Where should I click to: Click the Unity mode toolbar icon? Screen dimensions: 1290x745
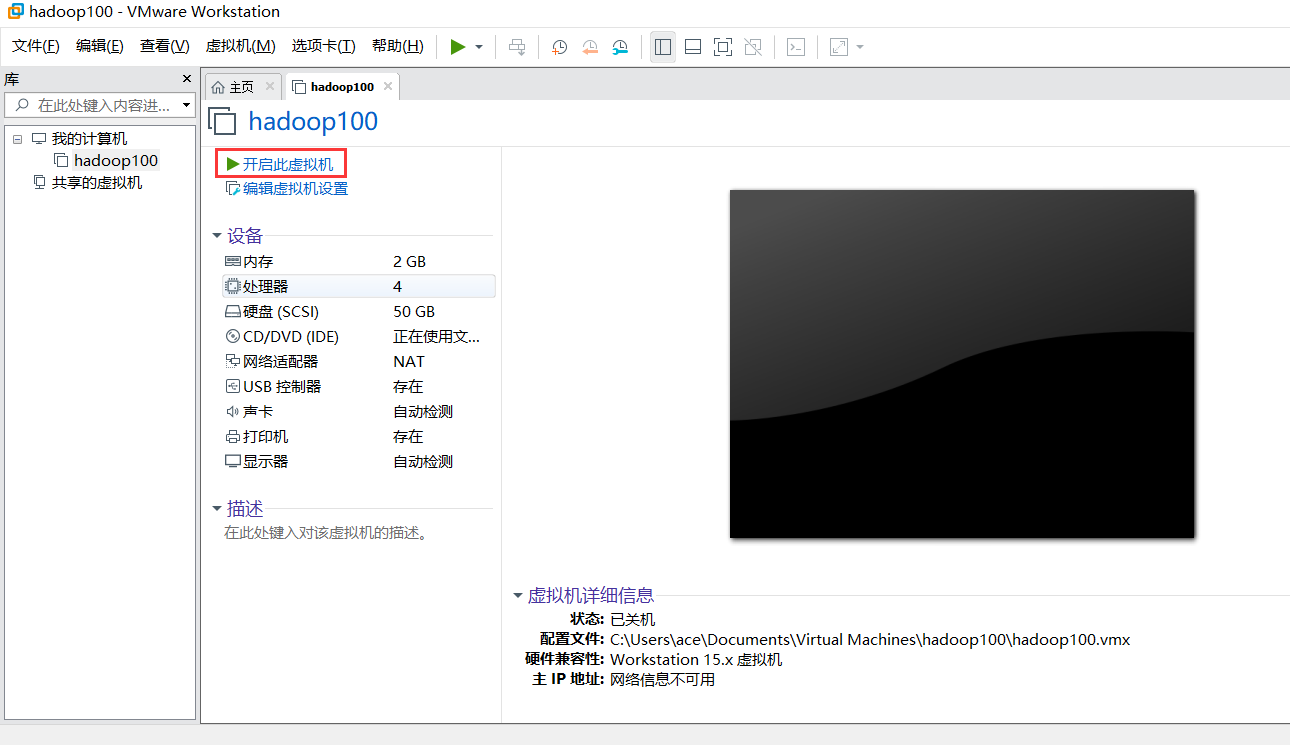tap(754, 47)
